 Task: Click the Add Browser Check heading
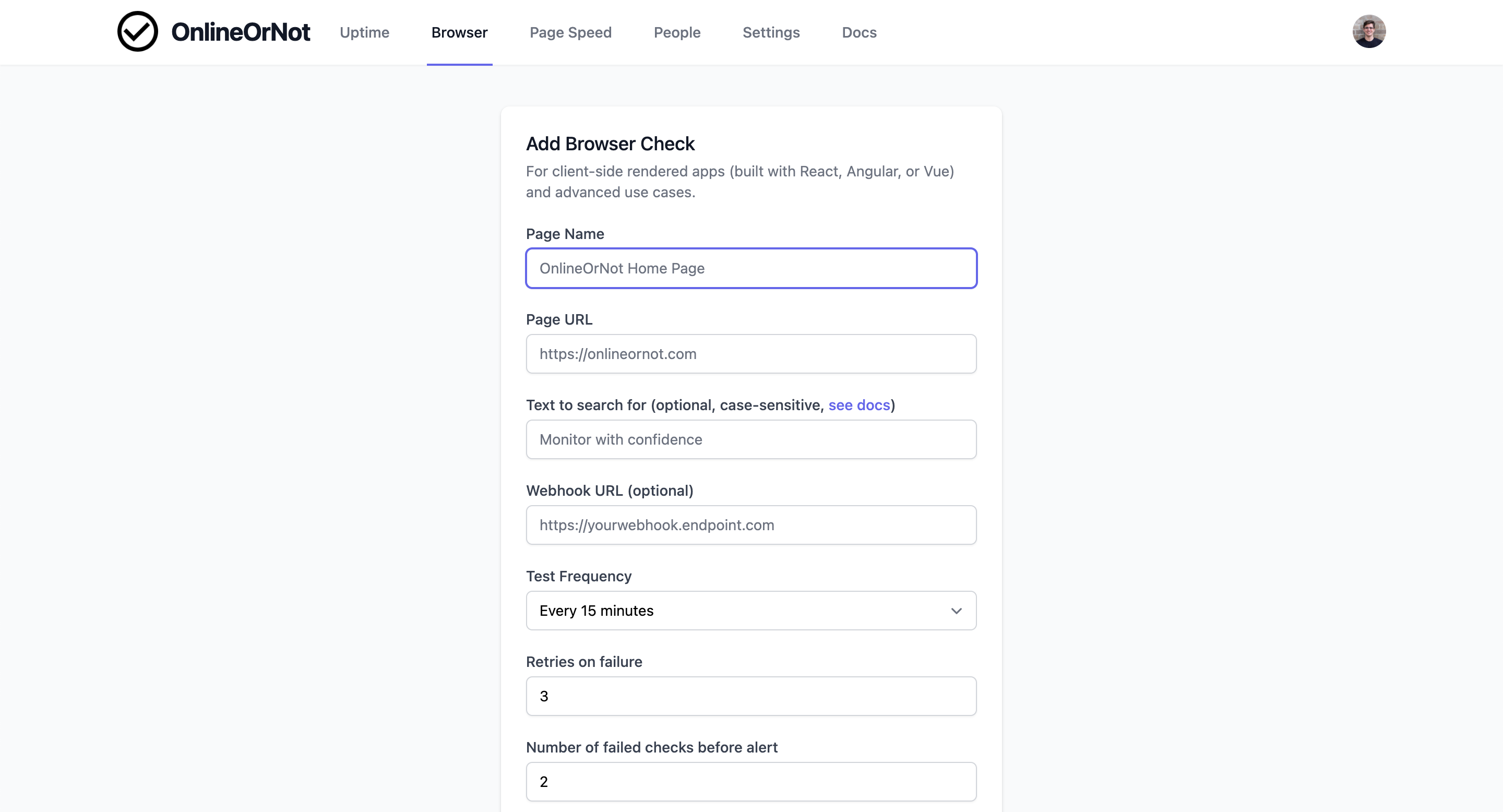click(x=610, y=144)
